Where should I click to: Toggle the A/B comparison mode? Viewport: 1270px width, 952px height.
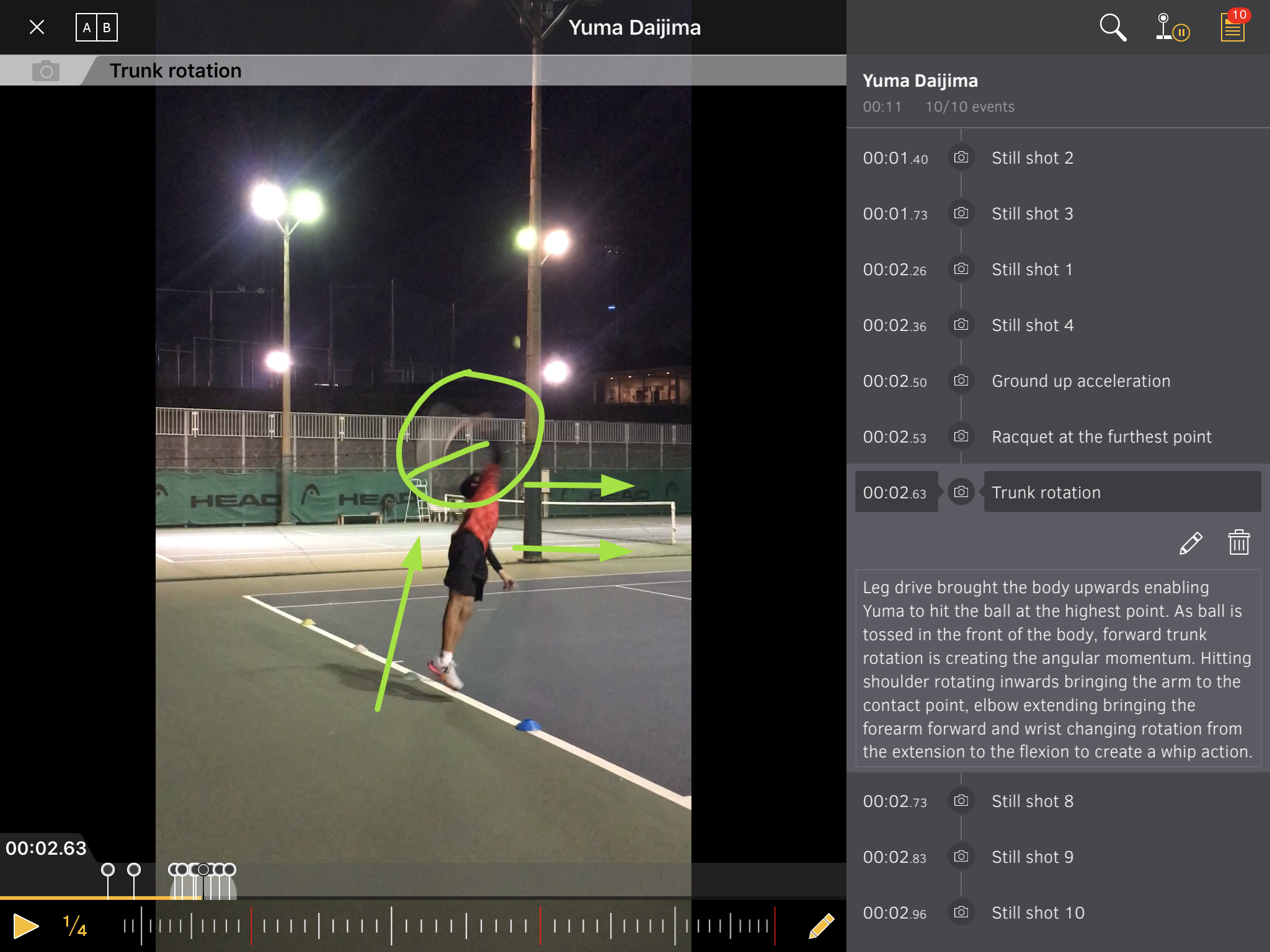click(x=96, y=27)
